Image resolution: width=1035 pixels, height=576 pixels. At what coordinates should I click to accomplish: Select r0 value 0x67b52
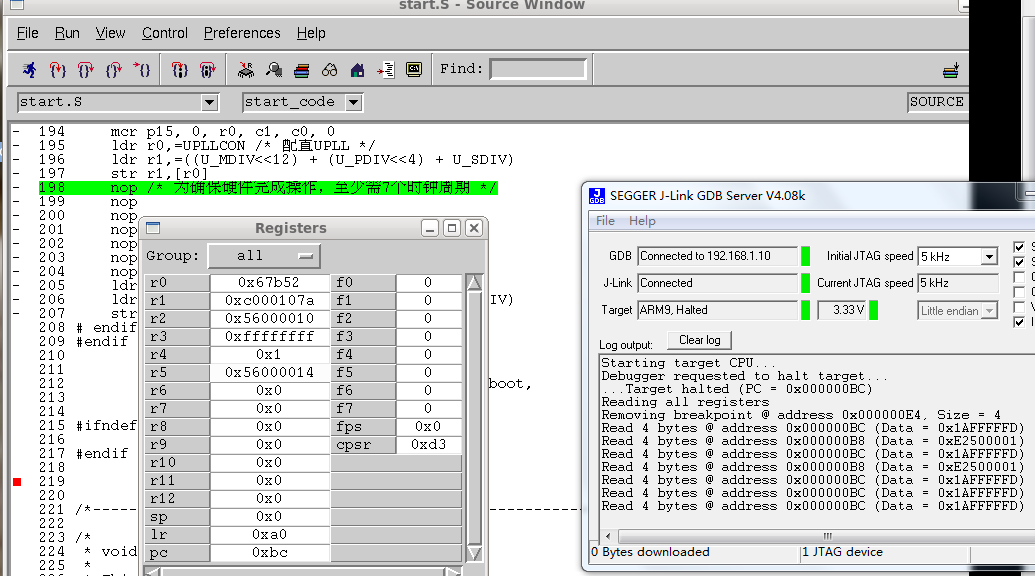click(269, 282)
